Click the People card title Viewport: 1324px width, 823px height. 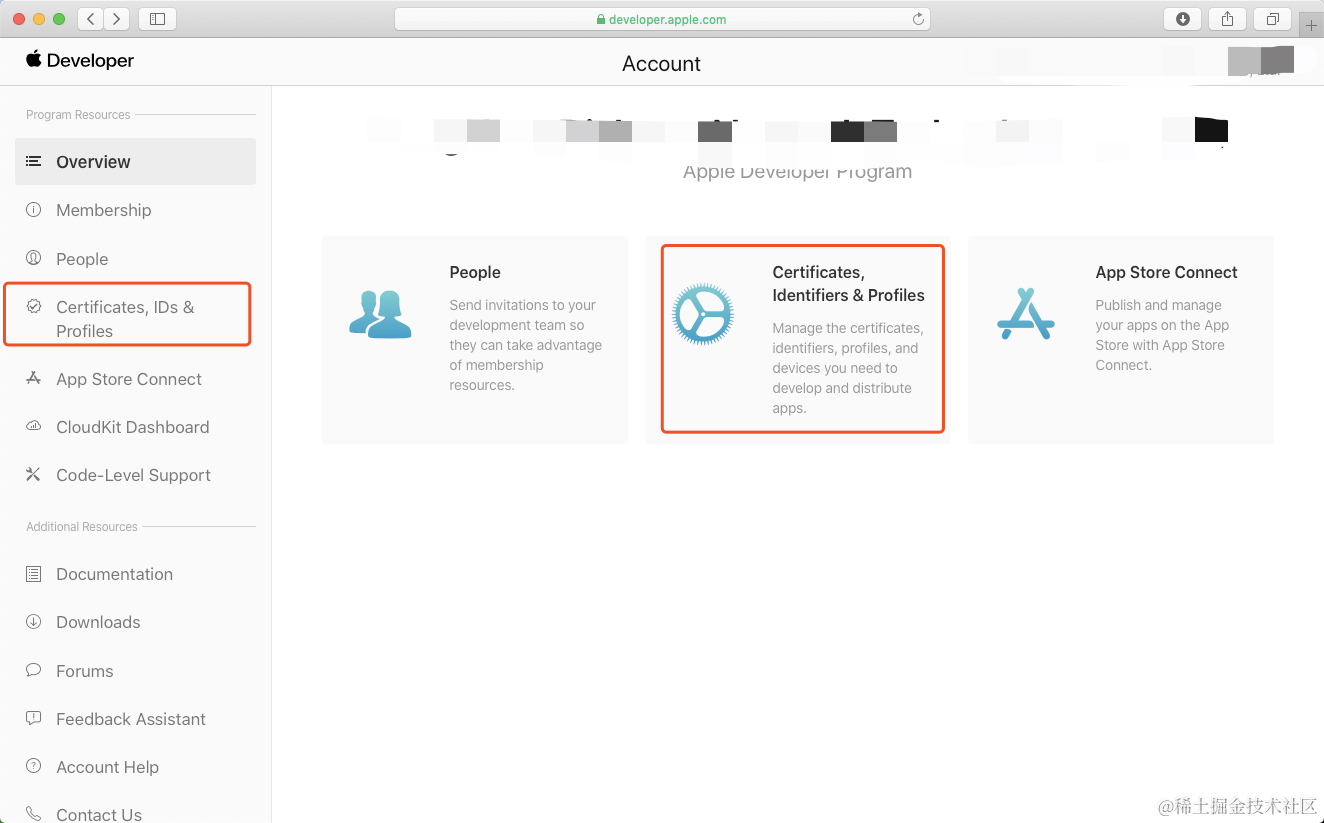pos(475,272)
